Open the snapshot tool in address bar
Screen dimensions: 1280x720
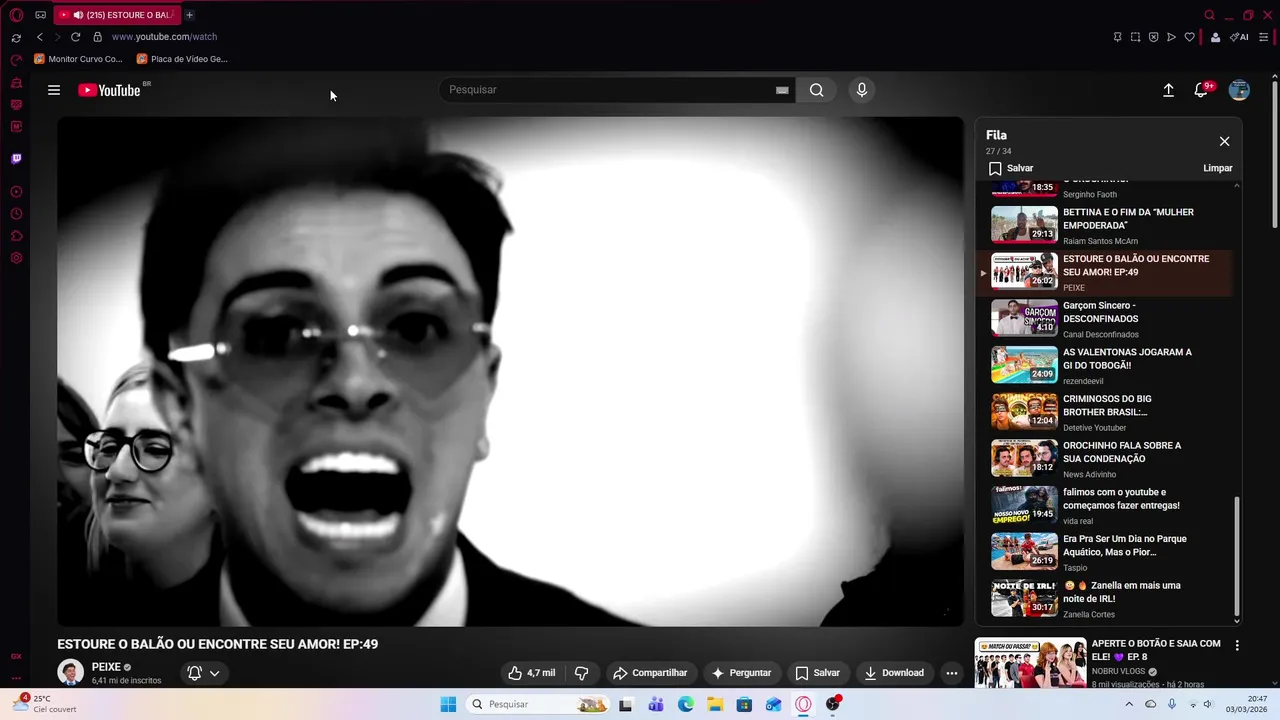pos(1135,37)
